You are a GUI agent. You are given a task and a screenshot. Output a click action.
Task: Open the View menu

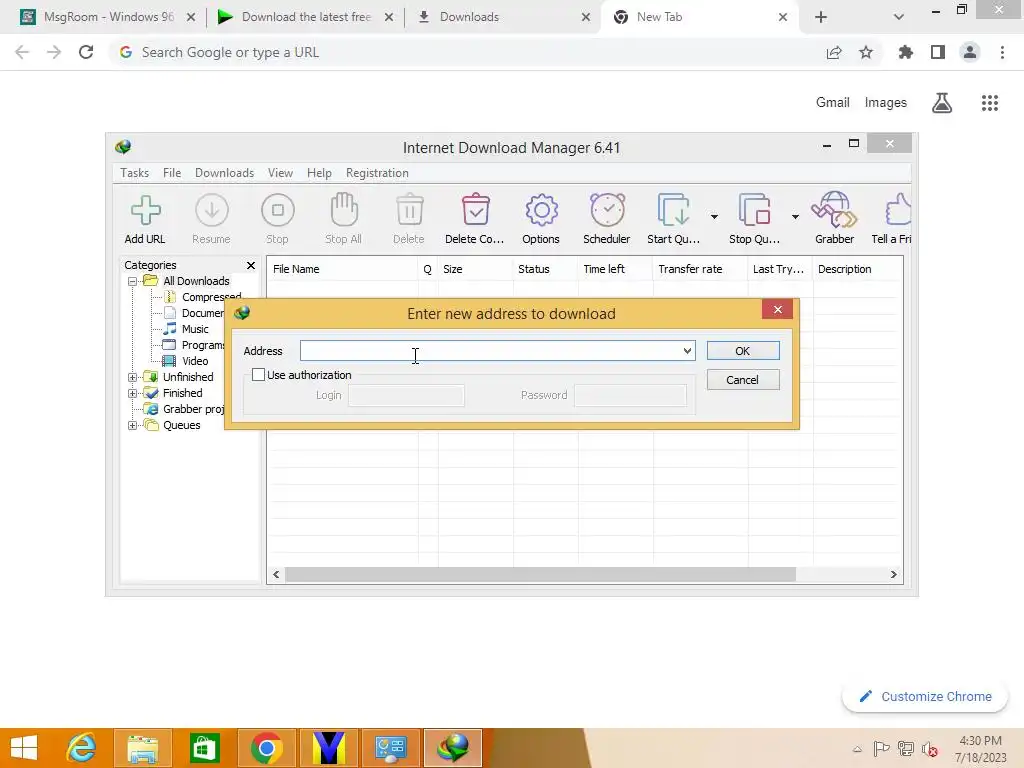[x=280, y=173]
